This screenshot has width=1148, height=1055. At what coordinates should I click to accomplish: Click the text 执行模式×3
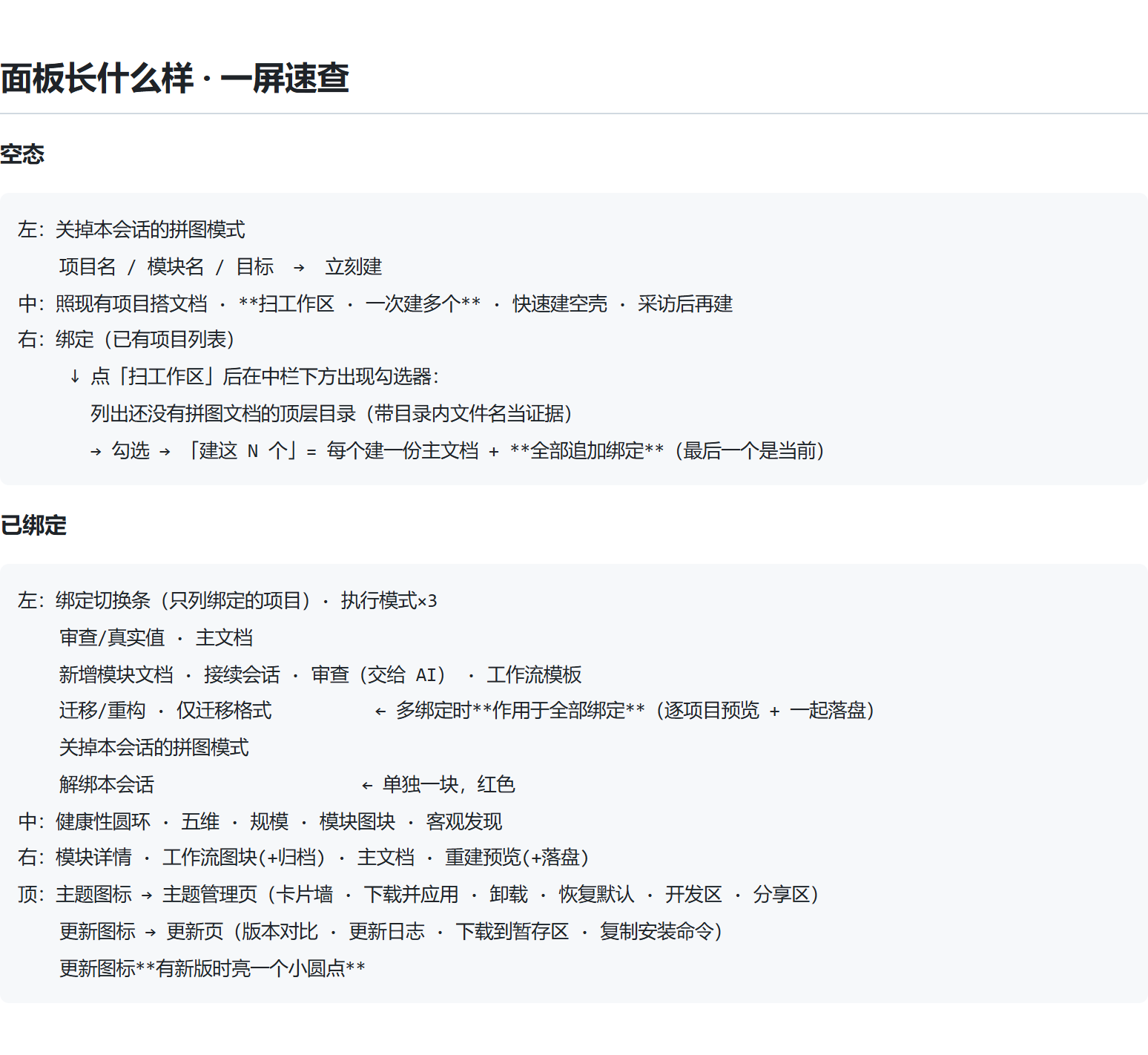tap(389, 600)
